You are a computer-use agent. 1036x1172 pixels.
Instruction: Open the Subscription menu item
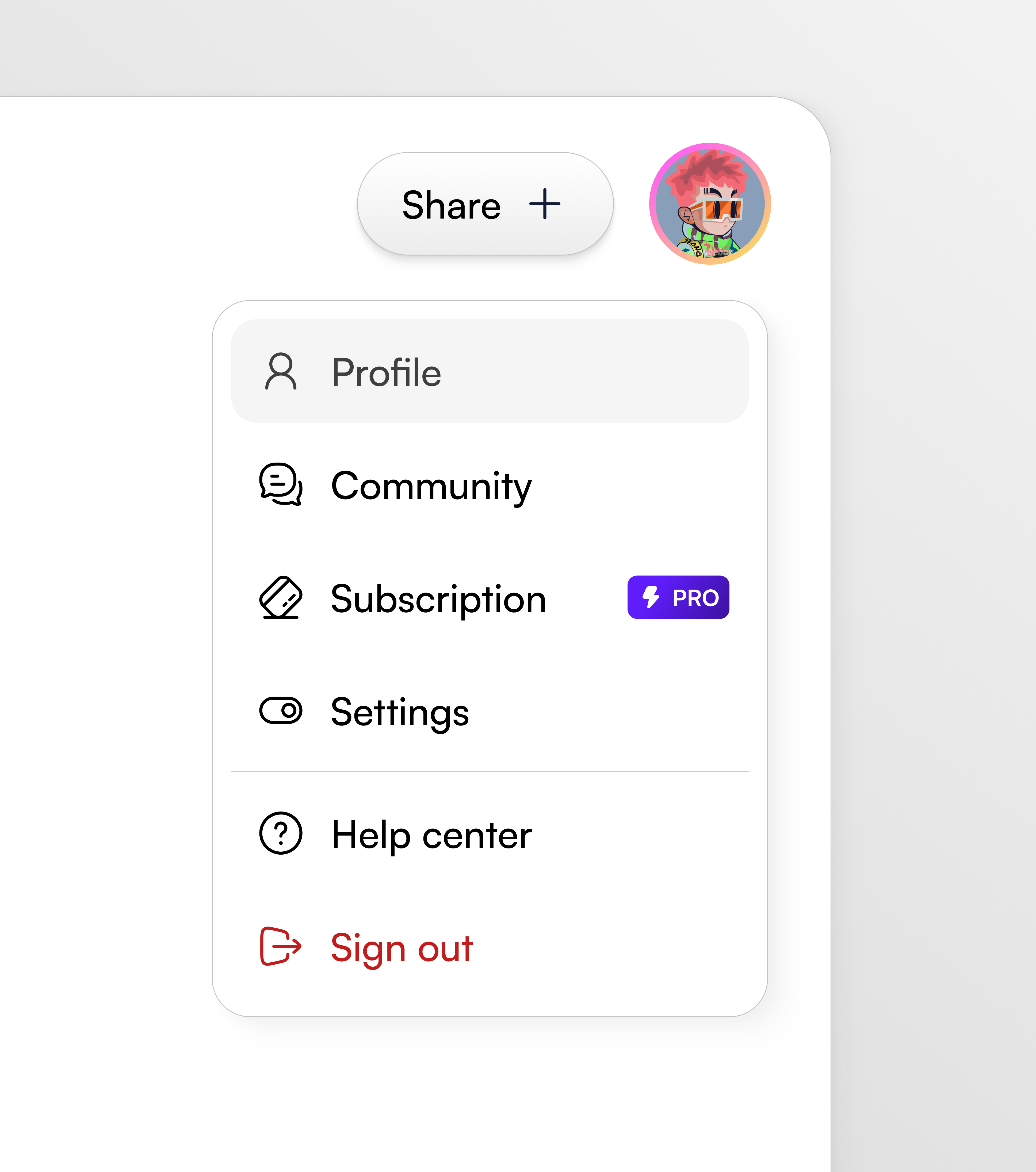[x=439, y=598]
